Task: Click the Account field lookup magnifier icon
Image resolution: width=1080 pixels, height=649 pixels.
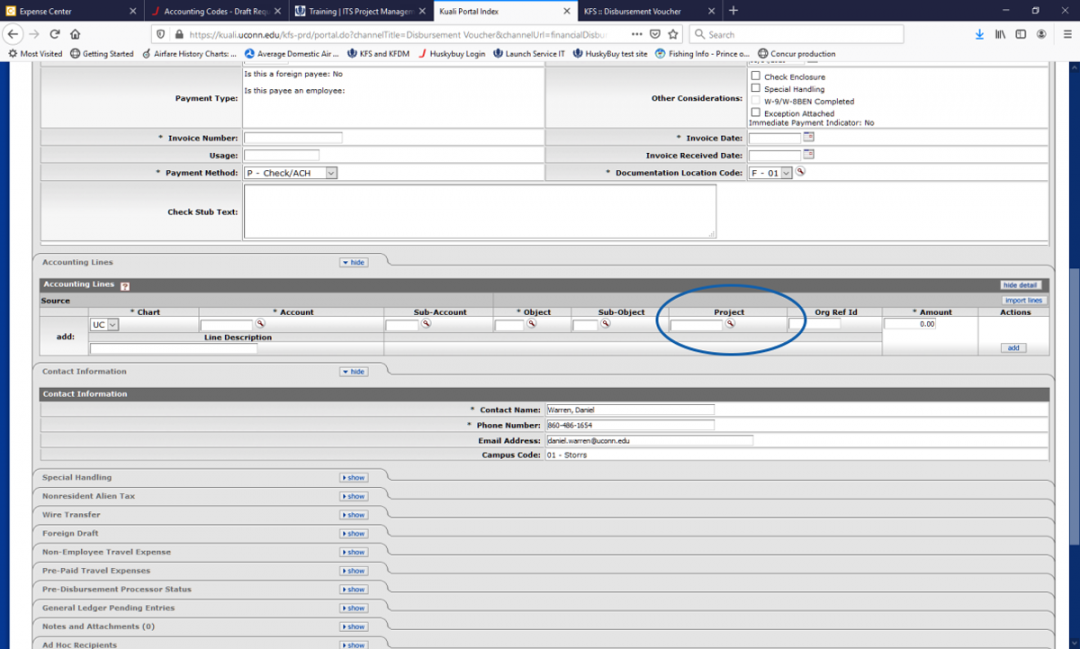Action: pyautogui.click(x=260, y=325)
